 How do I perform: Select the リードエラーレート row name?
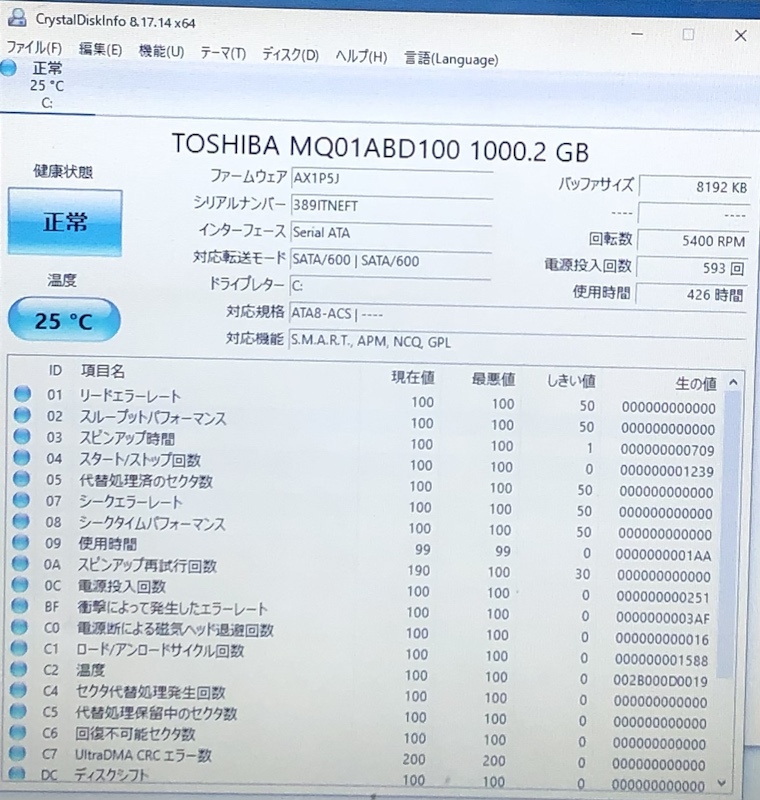[x=130, y=396]
